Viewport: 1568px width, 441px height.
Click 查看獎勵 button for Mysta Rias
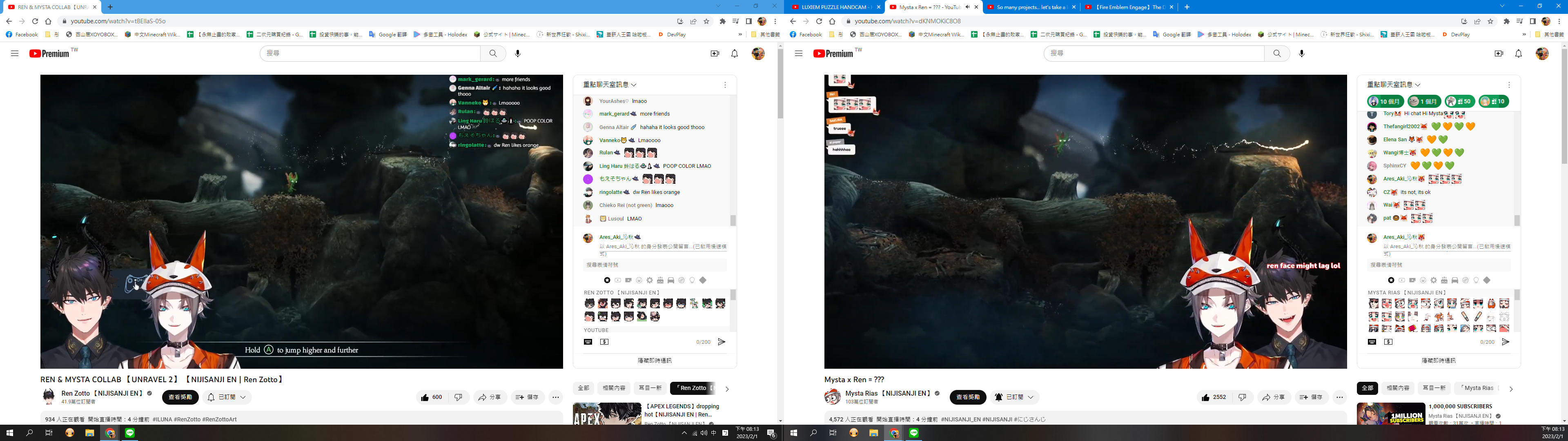pyautogui.click(x=968, y=397)
